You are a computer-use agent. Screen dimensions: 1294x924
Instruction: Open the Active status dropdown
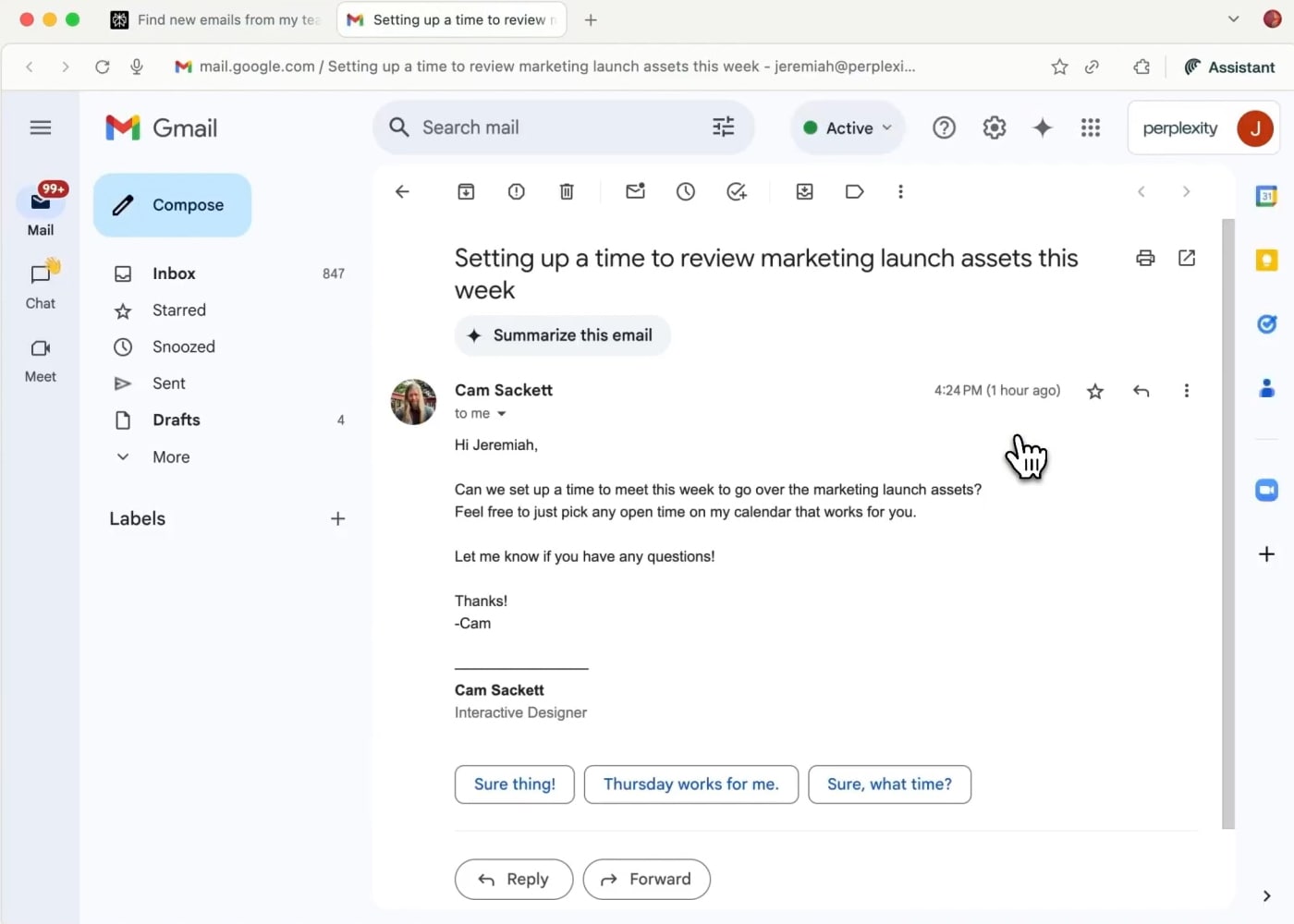(848, 128)
